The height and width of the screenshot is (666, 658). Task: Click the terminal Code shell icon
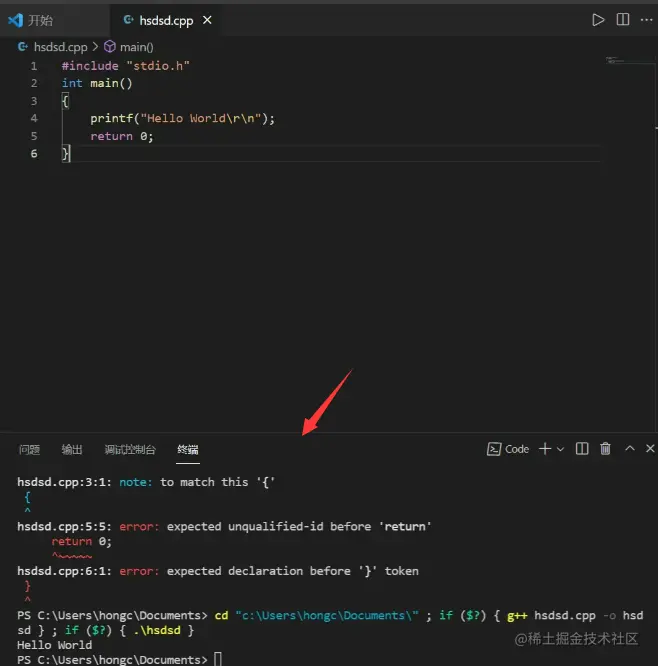click(x=493, y=449)
